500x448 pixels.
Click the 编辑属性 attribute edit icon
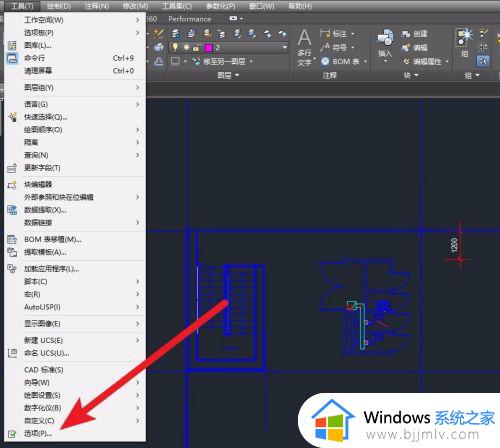(406, 62)
